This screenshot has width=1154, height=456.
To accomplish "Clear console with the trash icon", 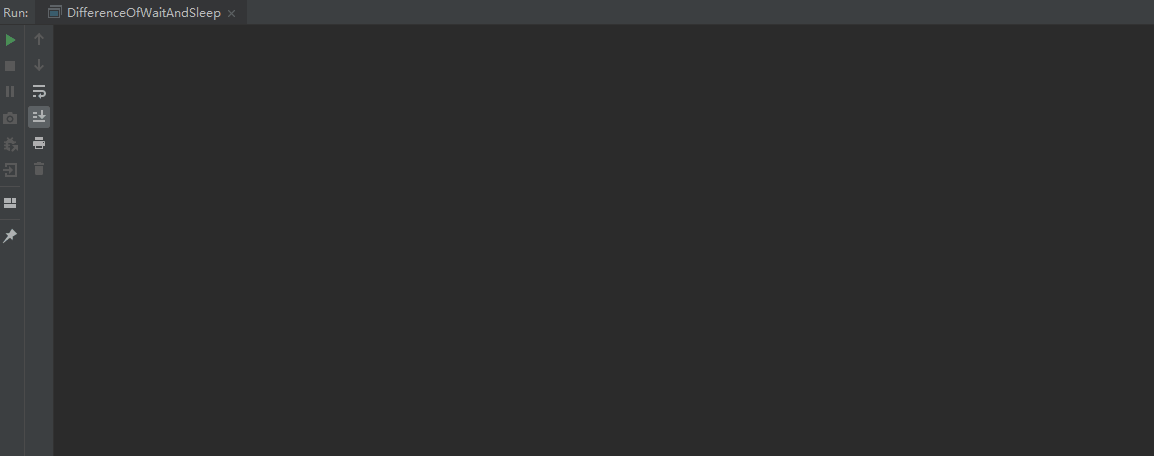I will pos(39,169).
